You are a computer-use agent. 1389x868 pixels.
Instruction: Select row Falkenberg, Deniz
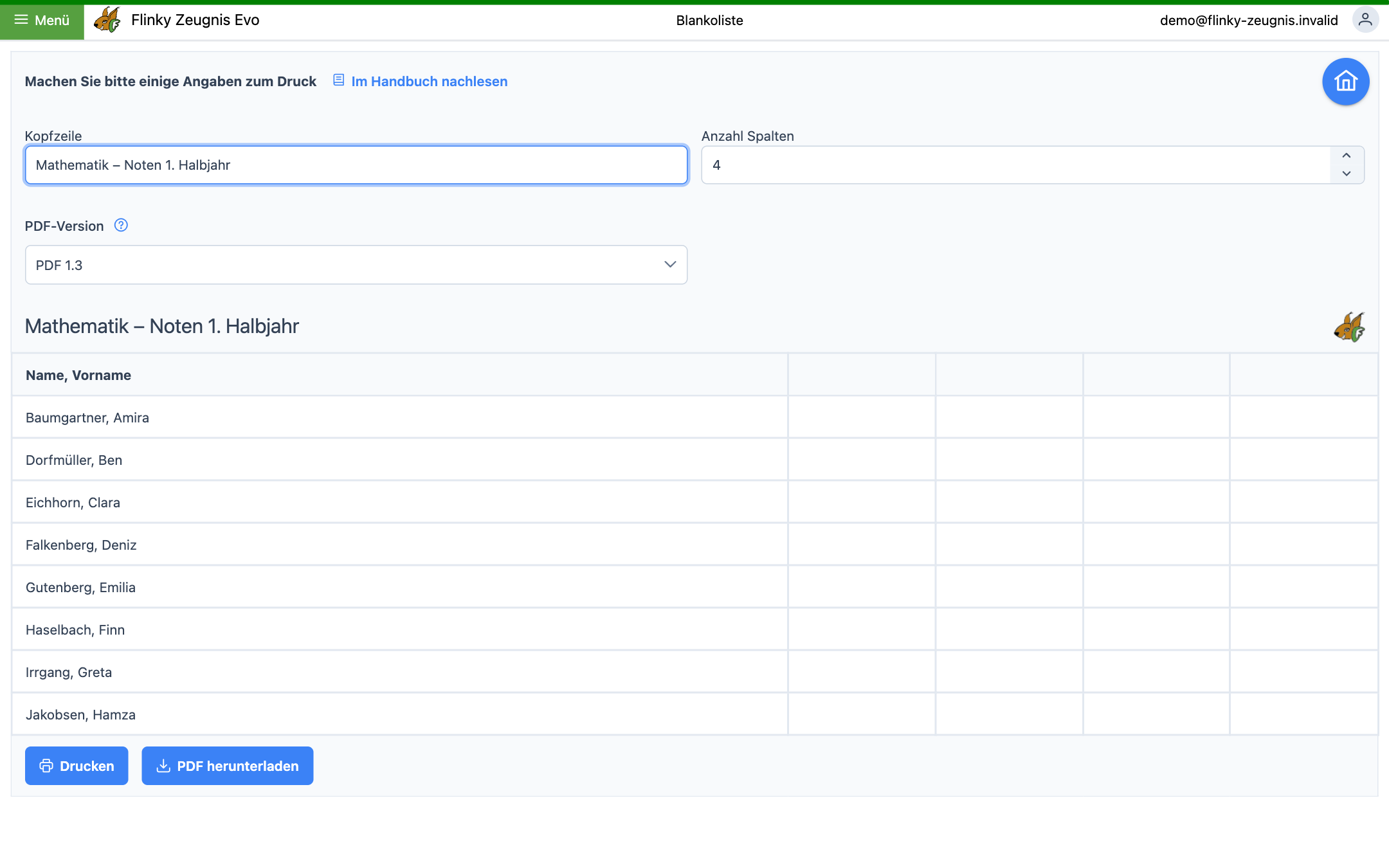(x=694, y=545)
